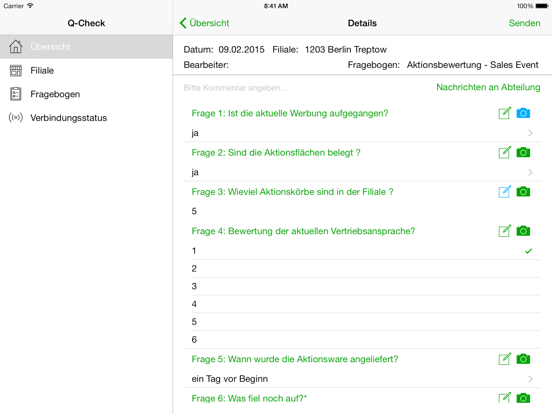552x414 pixels.
Task: Add a note to Frage 1
Action: point(504,113)
